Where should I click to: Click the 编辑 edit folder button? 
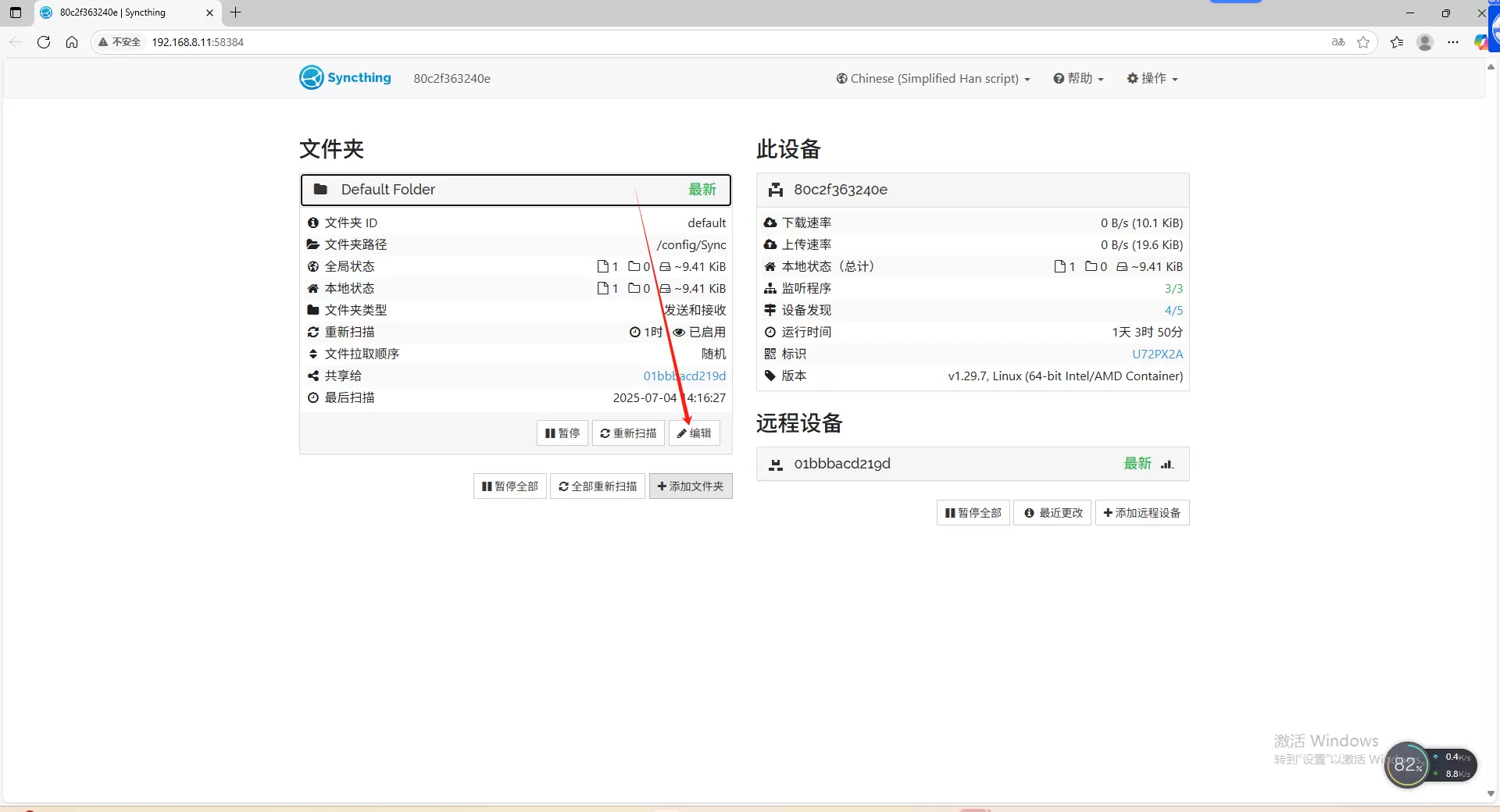pyautogui.click(x=694, y=433)
